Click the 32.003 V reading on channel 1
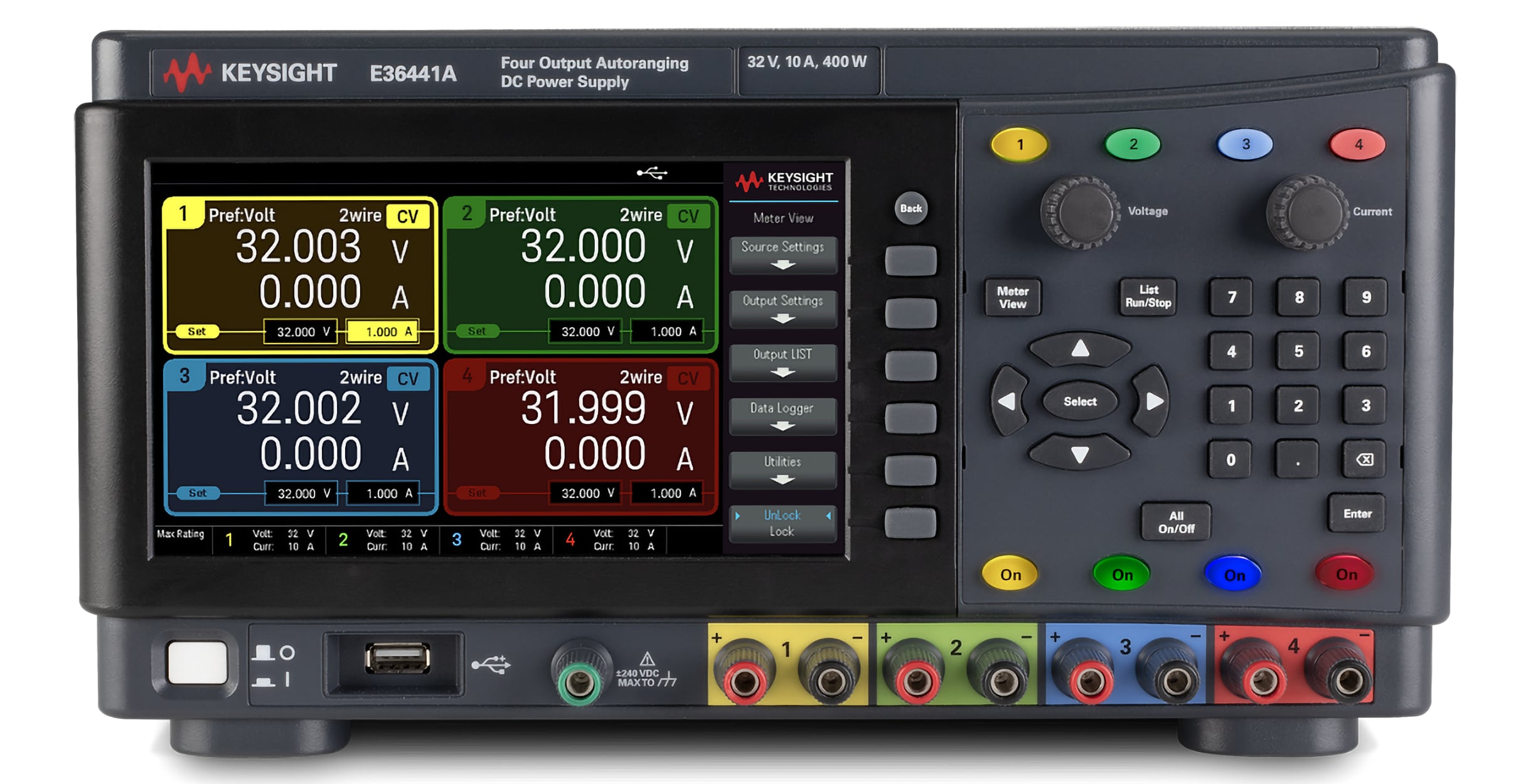 322,247
